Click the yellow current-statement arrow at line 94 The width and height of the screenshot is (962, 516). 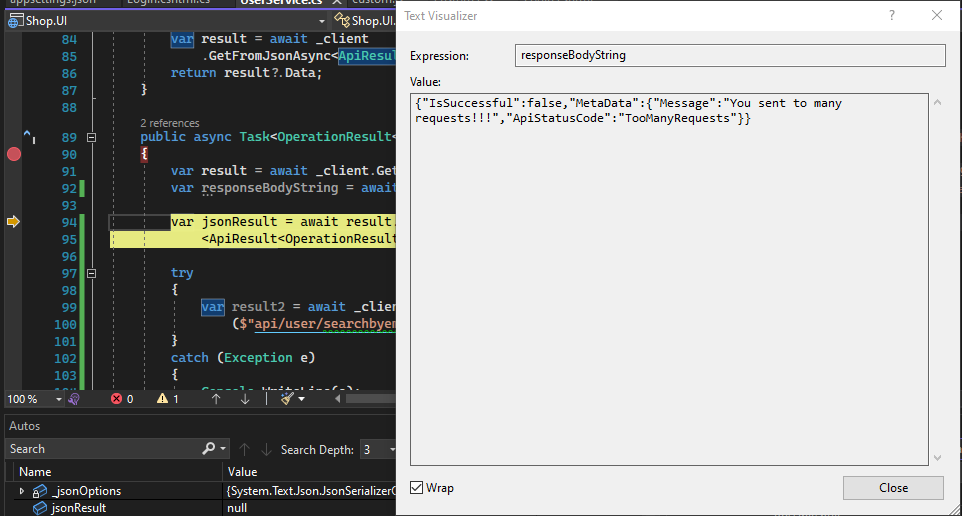[x=13, y=221]
